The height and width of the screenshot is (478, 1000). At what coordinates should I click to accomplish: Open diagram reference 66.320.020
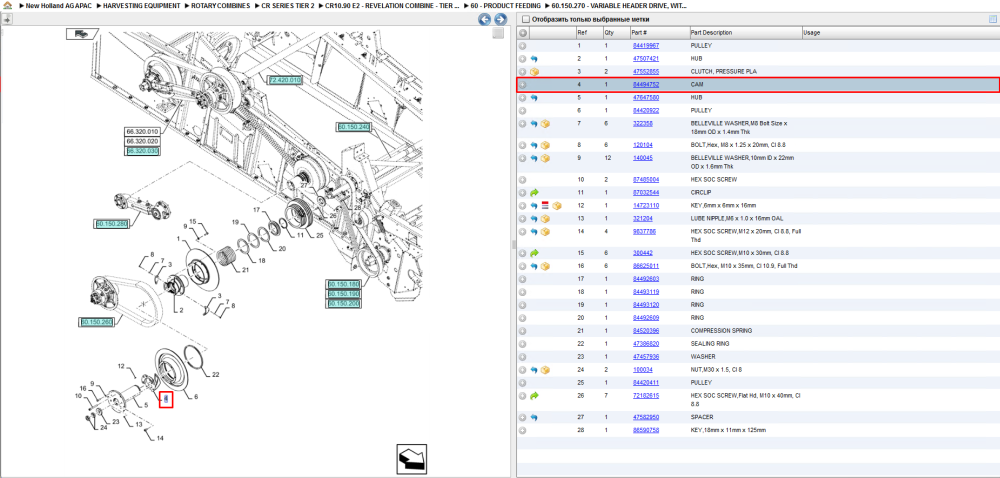click(x=142, y=141)
